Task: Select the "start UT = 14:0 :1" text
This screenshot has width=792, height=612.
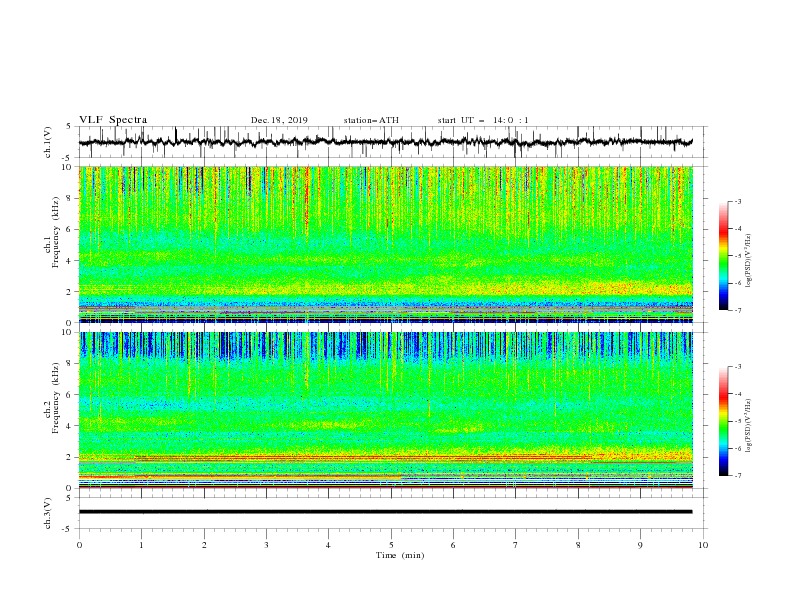Action: 483,120
